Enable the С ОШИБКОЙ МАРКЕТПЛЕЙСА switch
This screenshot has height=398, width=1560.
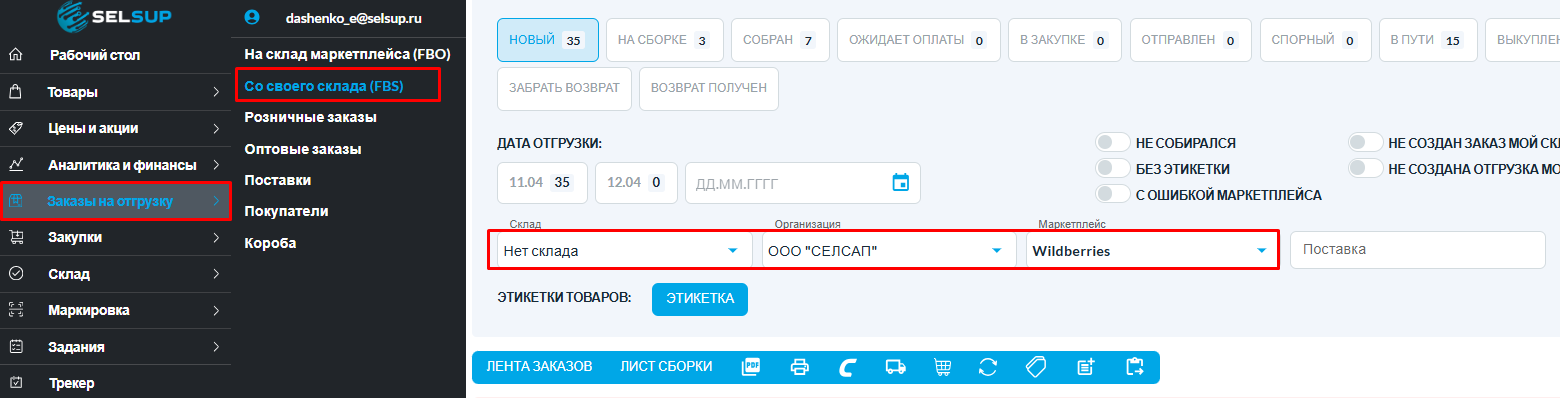point(1113,194)
